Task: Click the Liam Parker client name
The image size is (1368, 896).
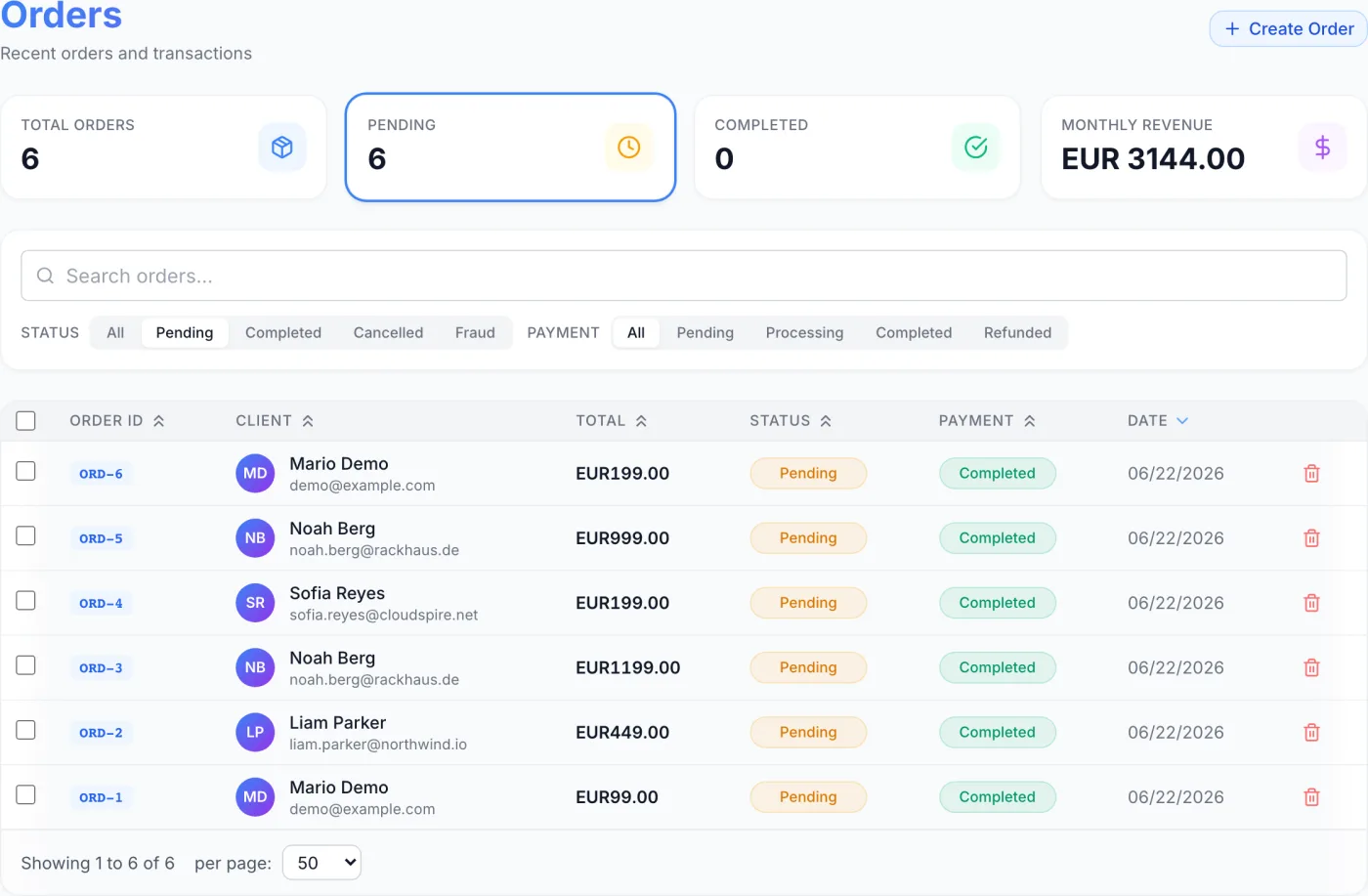Action: coord(337,723)
